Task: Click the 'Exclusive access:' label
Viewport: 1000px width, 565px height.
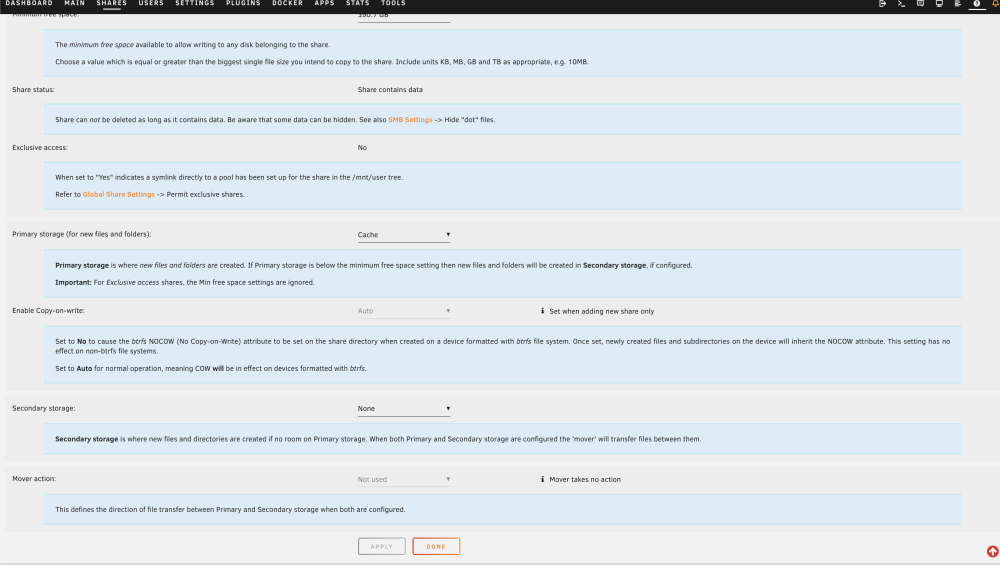Action: pos(40,148)
